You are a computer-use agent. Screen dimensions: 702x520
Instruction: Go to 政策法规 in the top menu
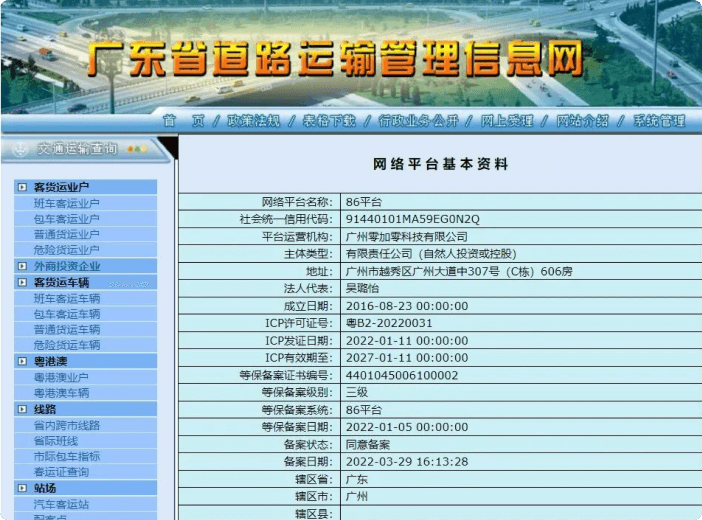(x=253, y=121)
